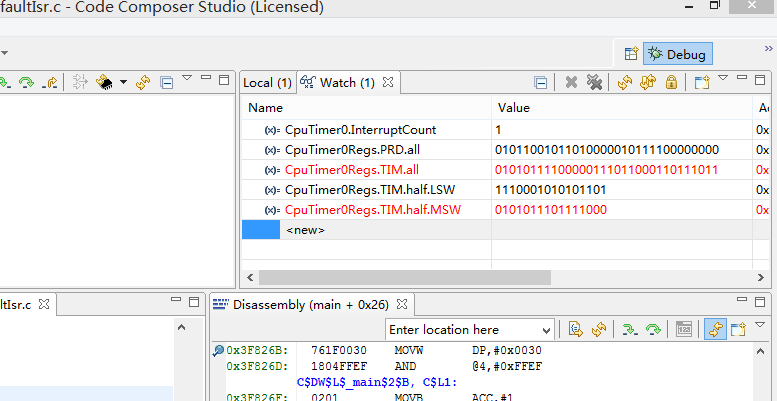Click the new Disassembly view icon

pyautogui.click(x=739, y=329)
